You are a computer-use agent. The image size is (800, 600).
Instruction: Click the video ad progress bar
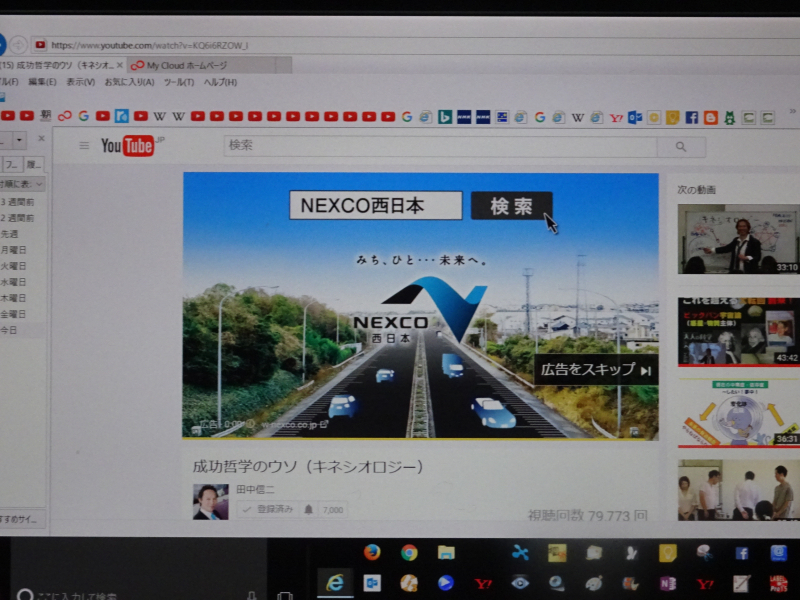pos(420,438)
